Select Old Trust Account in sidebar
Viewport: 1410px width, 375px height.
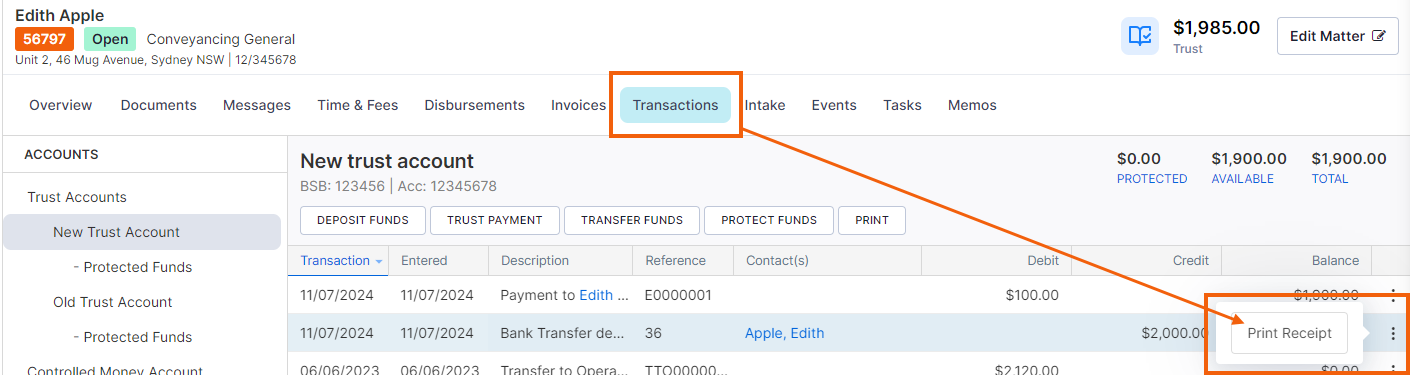[x=113, y=302]
